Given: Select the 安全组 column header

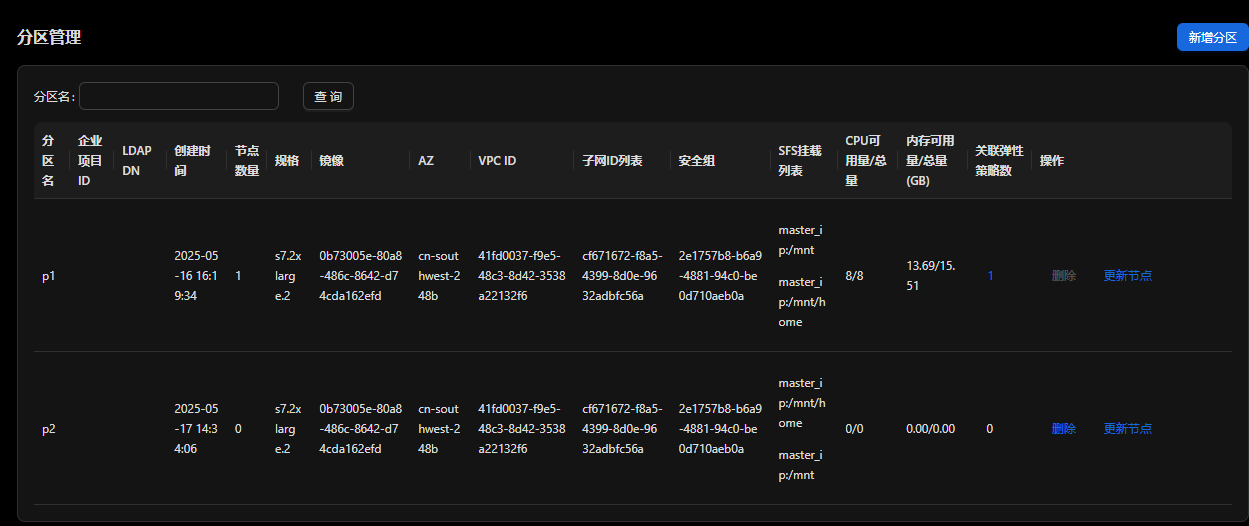Looking at the screenshot, I should (x=697, y=160).
